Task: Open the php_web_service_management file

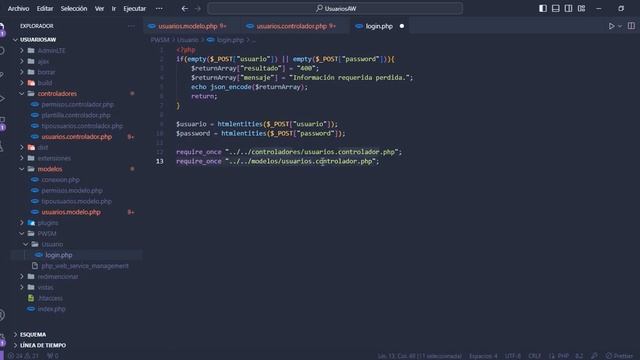Action: [84, 266]
